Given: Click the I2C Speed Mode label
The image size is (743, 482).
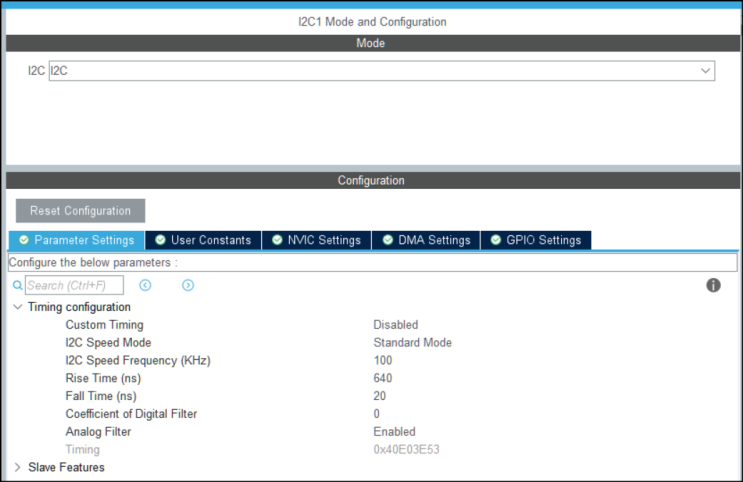Looking at the screenshot, I should (108, 343).
